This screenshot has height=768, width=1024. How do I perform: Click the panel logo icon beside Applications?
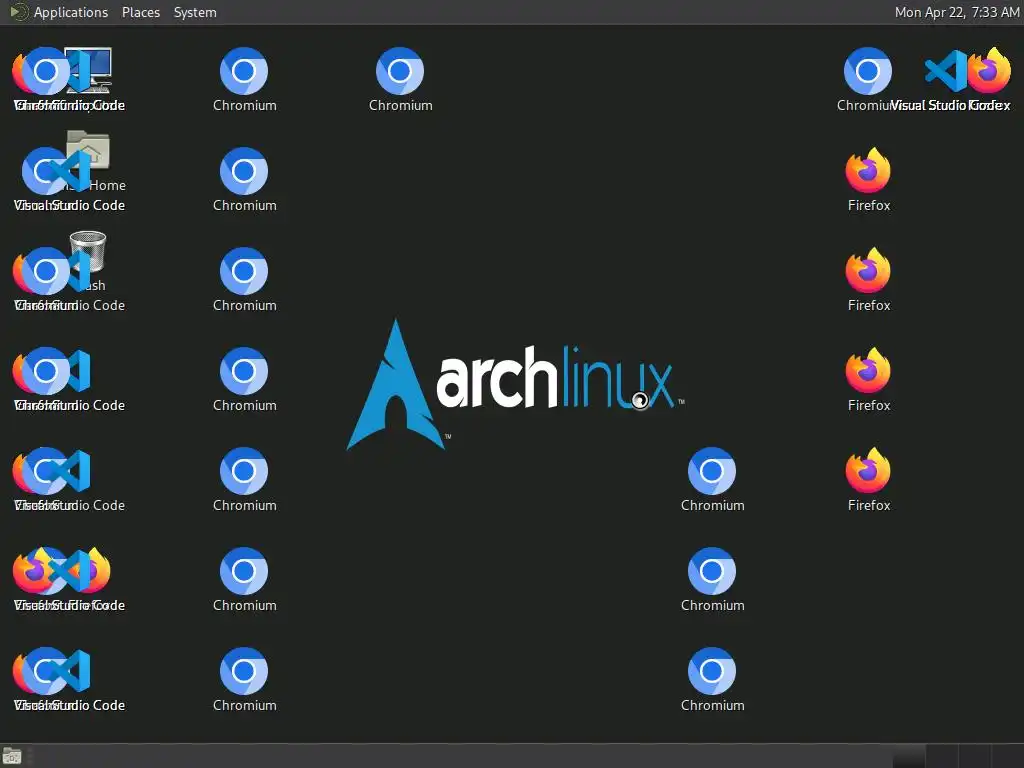pos(19,12)
